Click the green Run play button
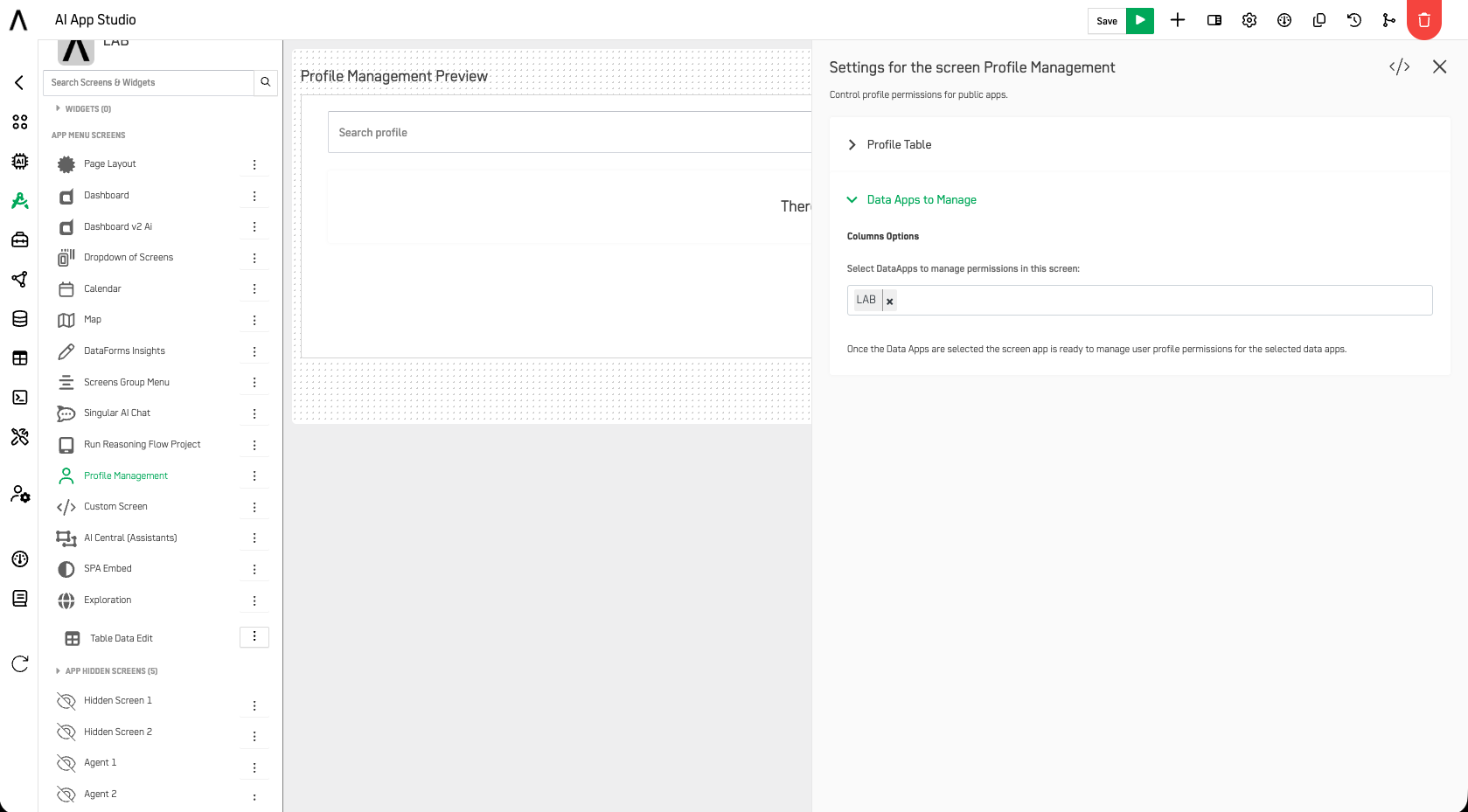Screen dimensions: 1468x812 (1140, 20)
